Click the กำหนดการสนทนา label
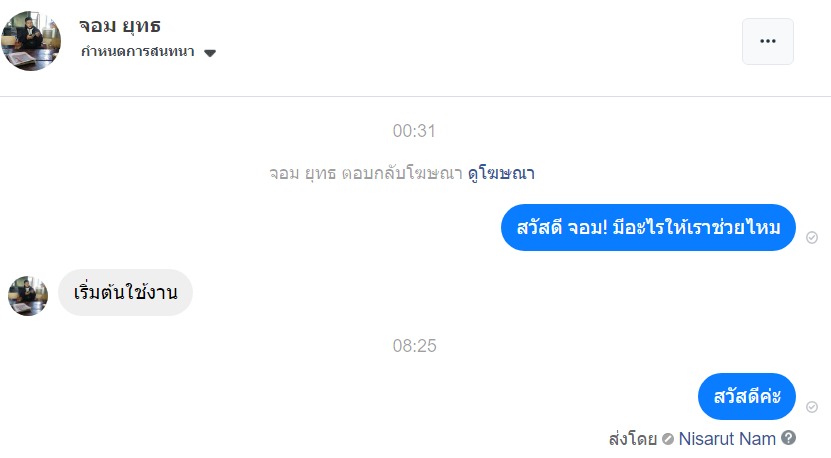The height and width of the screenshot is (458, 831). pos(138,52)
